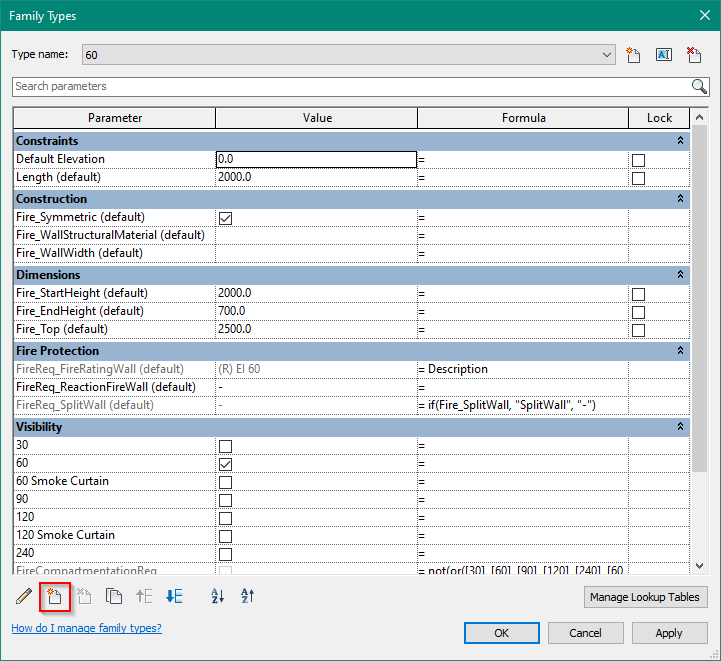Click the Rename Type icon
721x661 pixels.
(664, 55)
